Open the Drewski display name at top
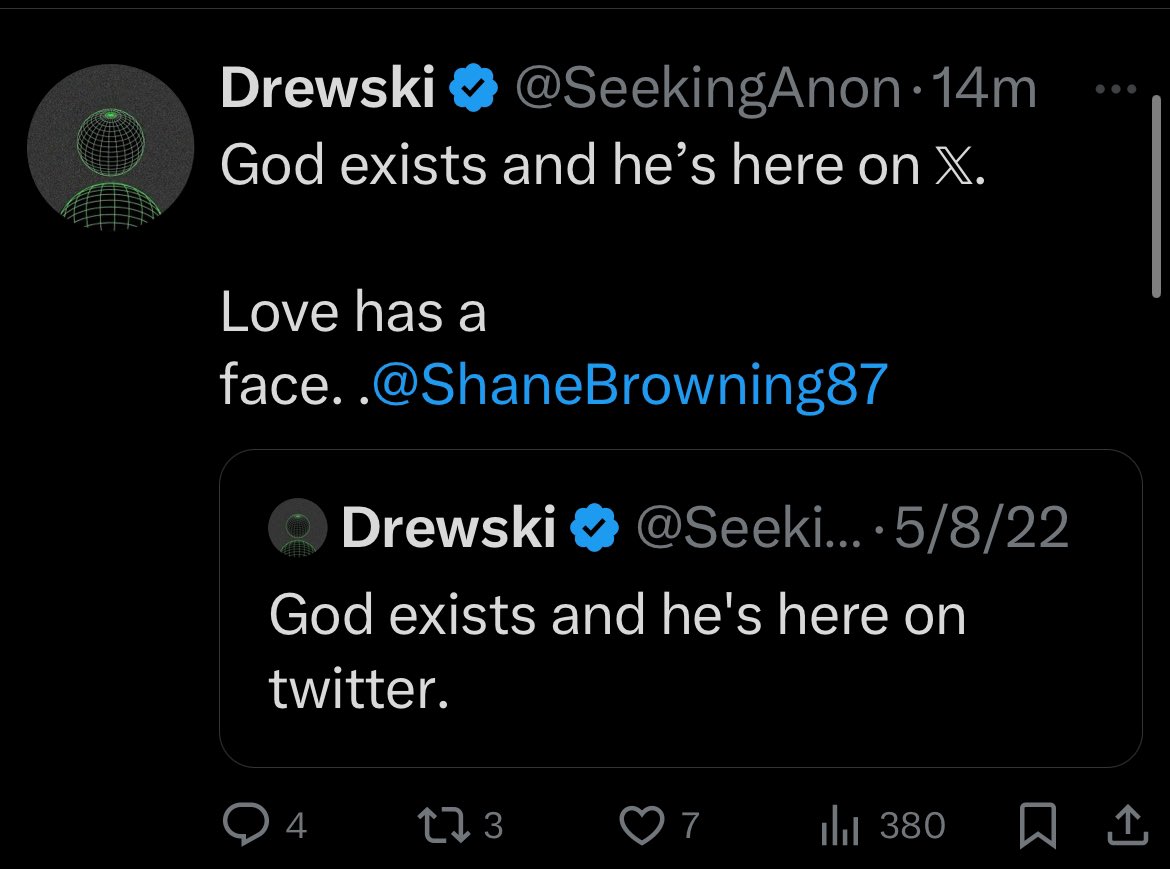Viewport: 1170px width, 869px height. 327,92
